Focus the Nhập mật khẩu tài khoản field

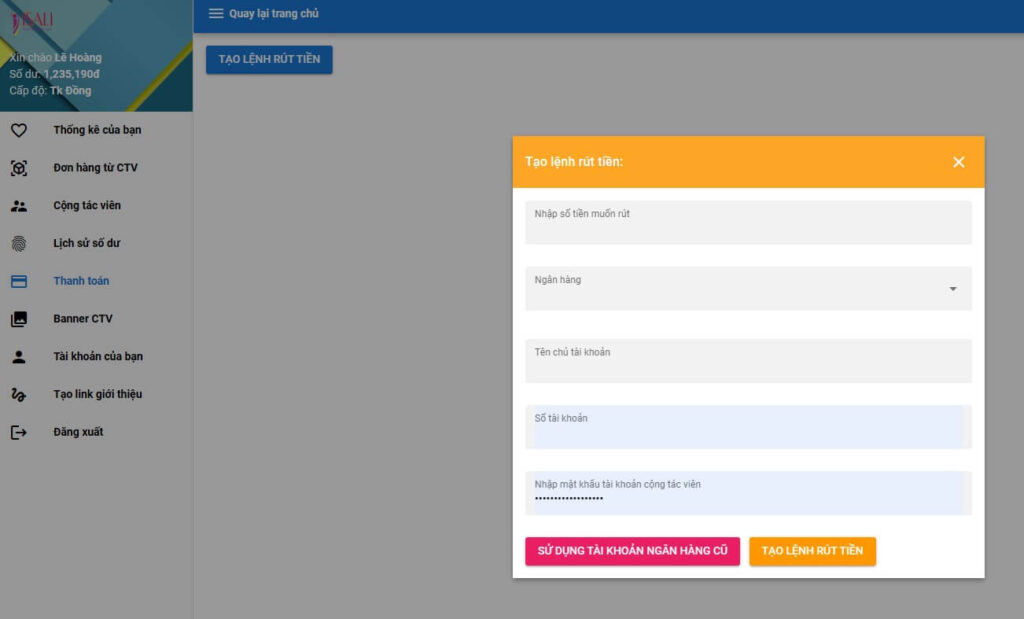point(748,493)
